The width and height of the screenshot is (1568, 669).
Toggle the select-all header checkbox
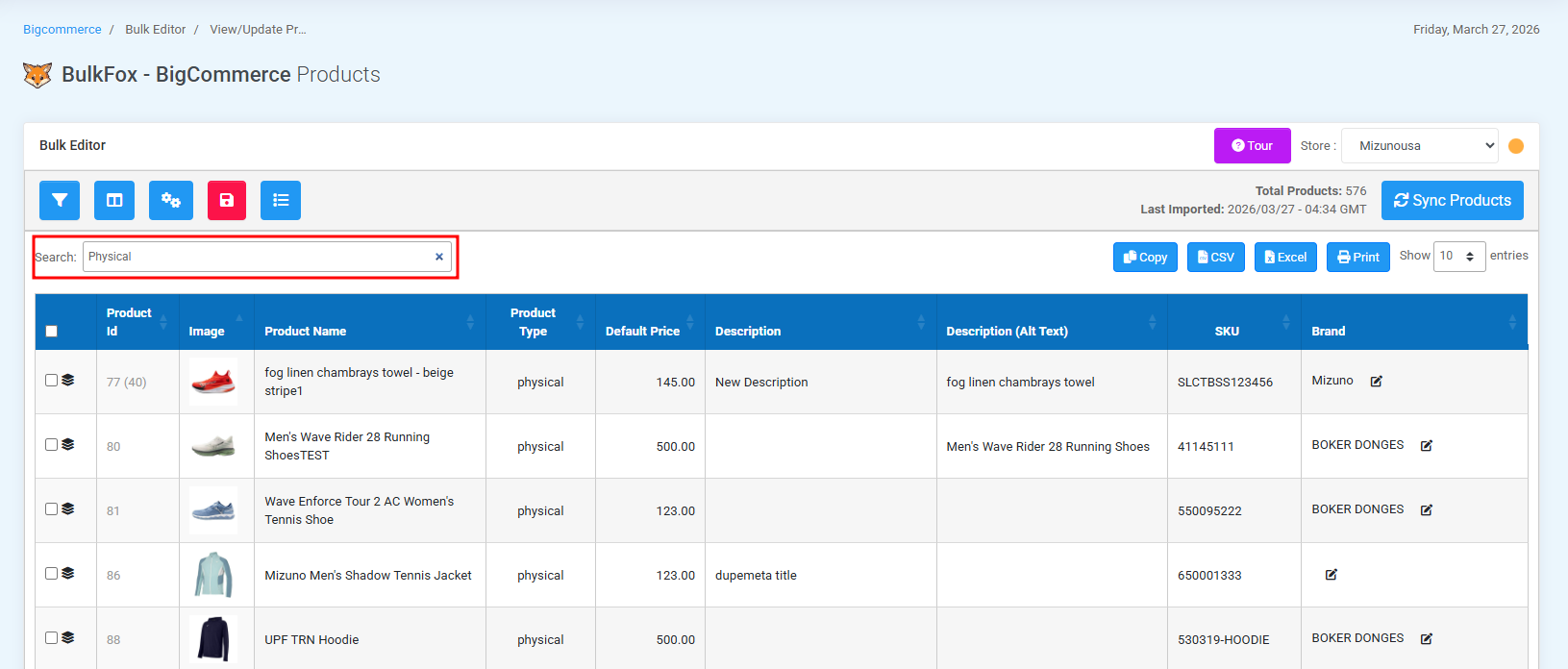coord(52,332)
